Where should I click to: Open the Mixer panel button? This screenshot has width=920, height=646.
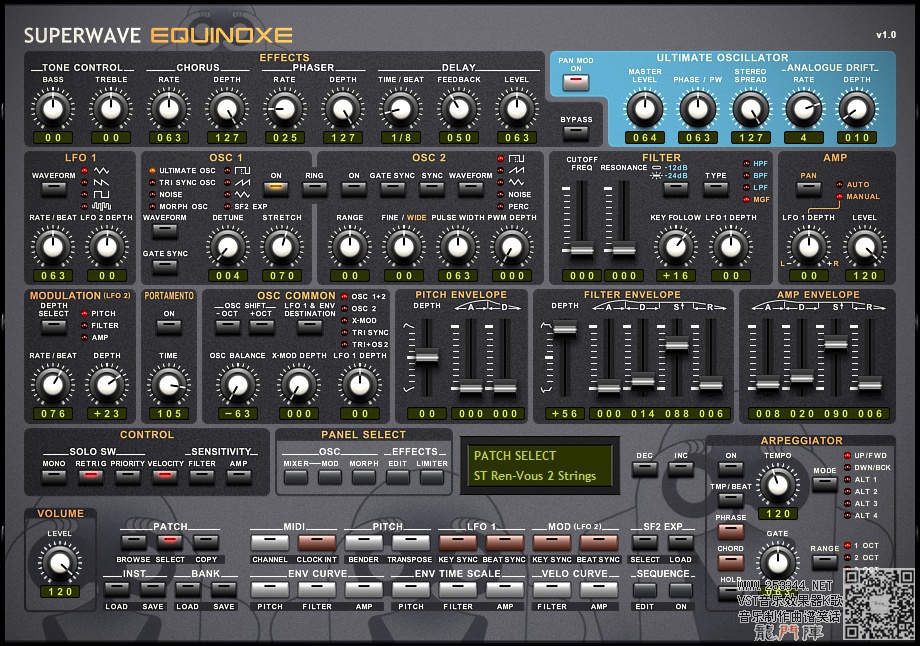(296, 477)
